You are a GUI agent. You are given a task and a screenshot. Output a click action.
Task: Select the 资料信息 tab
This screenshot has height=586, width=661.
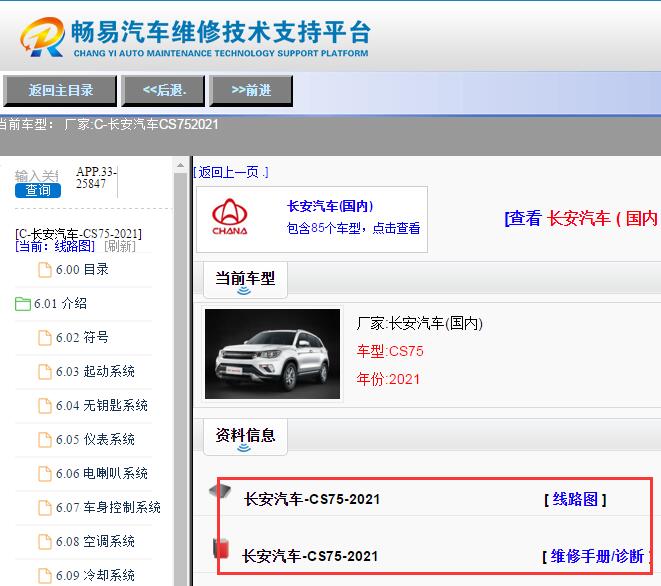(x=245, y=436)
